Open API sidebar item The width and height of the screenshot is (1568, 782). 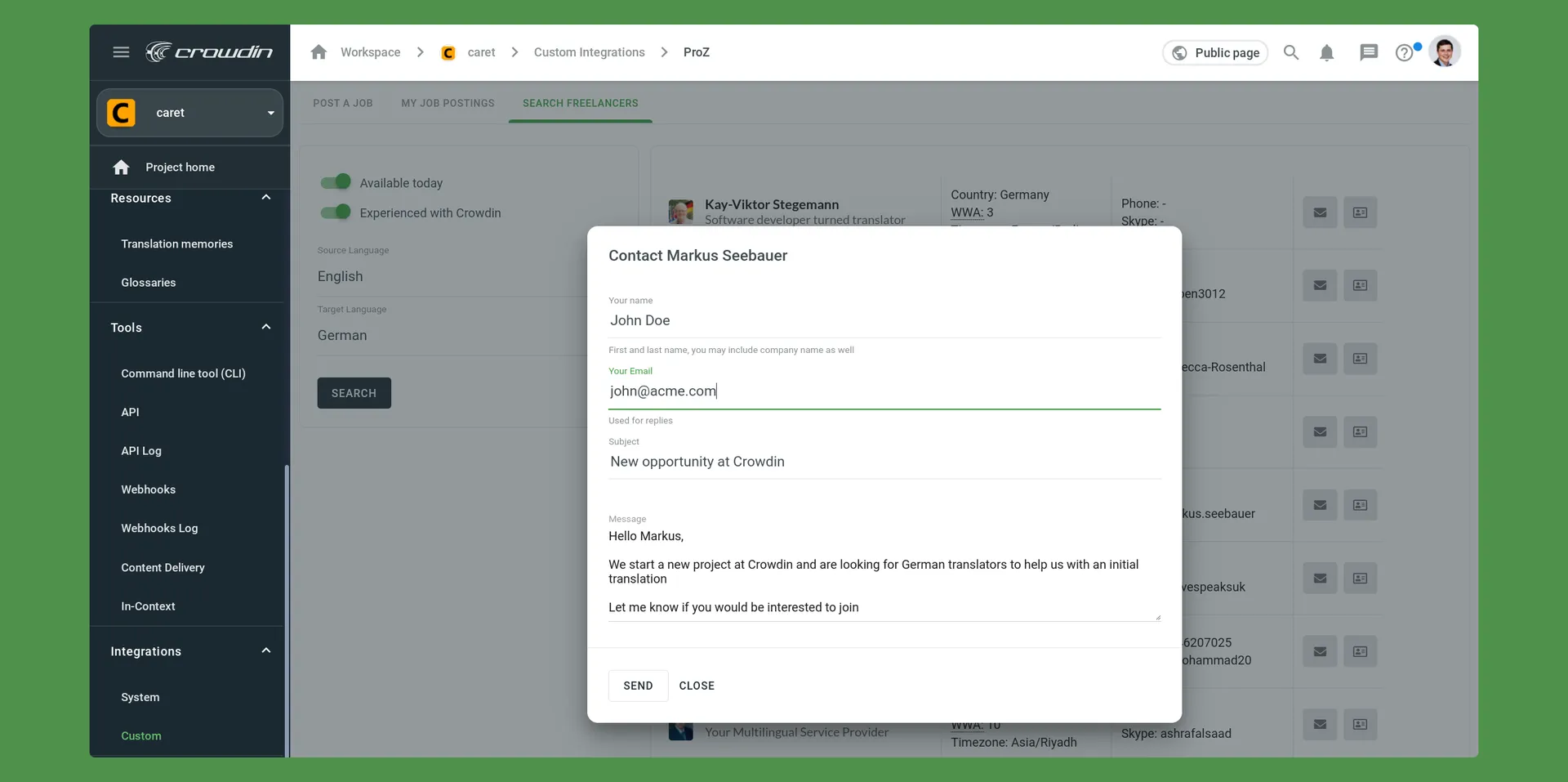pyautogui.click(x=131, y=413)
